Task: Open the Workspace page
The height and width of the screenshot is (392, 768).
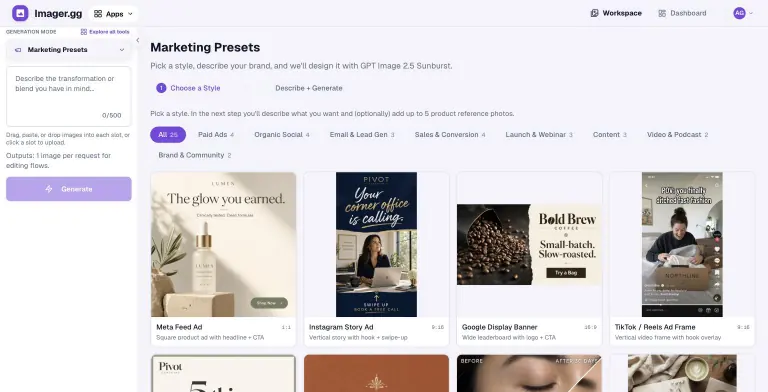Action: pos(616,13)
